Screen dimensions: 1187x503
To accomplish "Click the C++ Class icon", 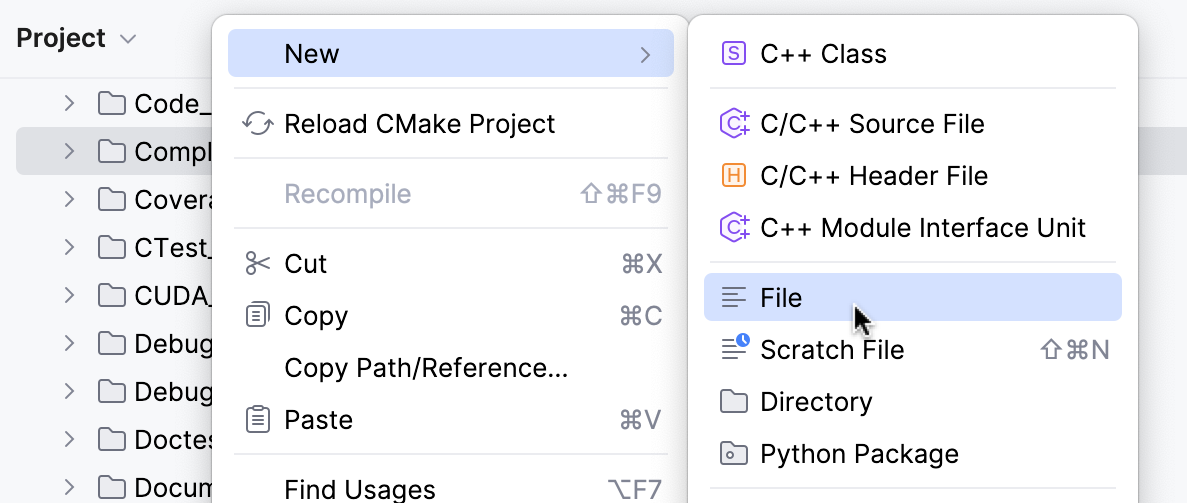I will [734, 54].
